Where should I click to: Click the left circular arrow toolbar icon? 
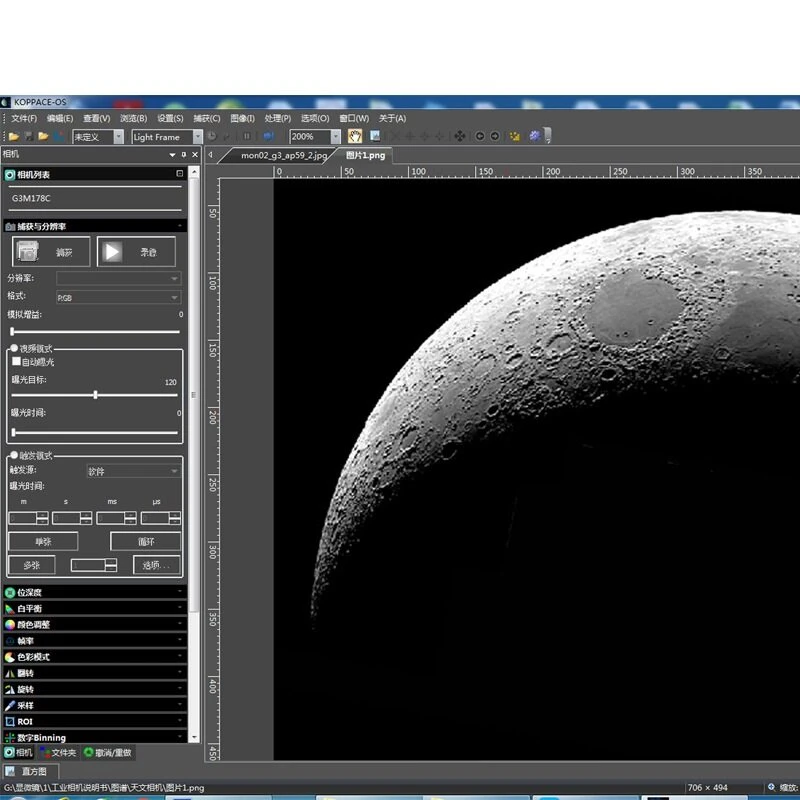click(x=480, y=136)
